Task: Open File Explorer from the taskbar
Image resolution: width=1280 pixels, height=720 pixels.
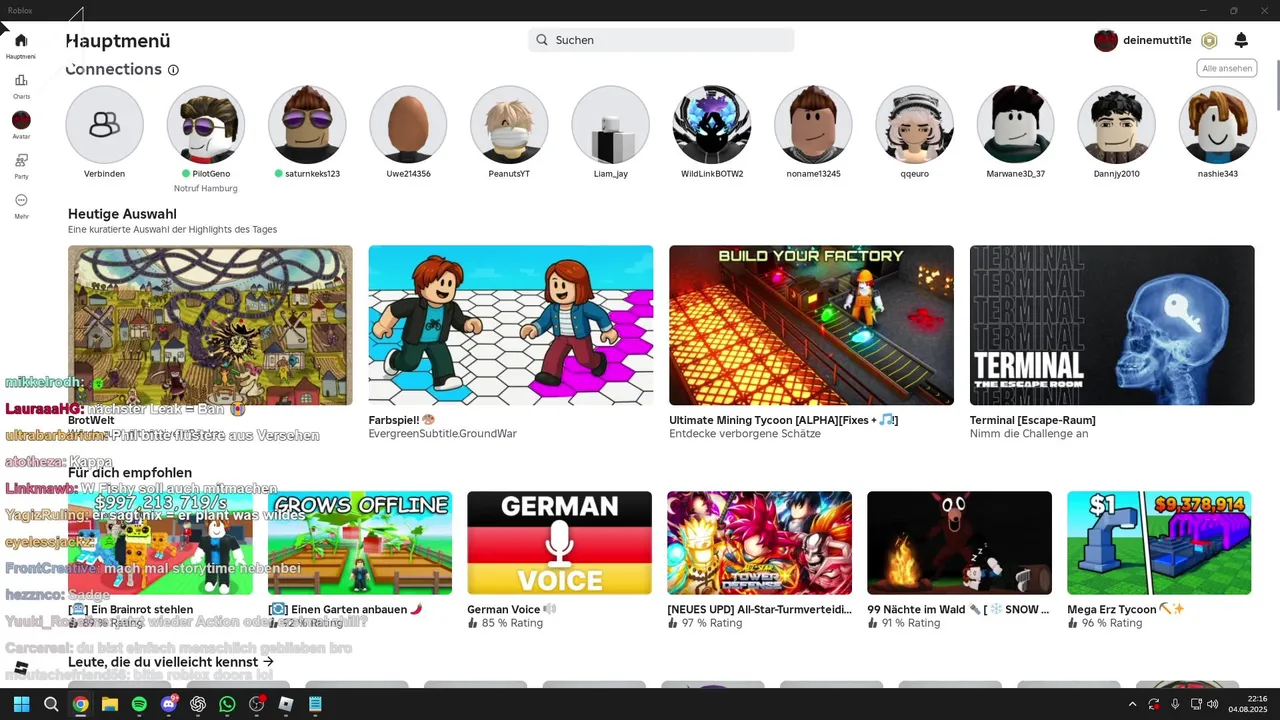Action: pyautogui.click(x=110, y=704)
